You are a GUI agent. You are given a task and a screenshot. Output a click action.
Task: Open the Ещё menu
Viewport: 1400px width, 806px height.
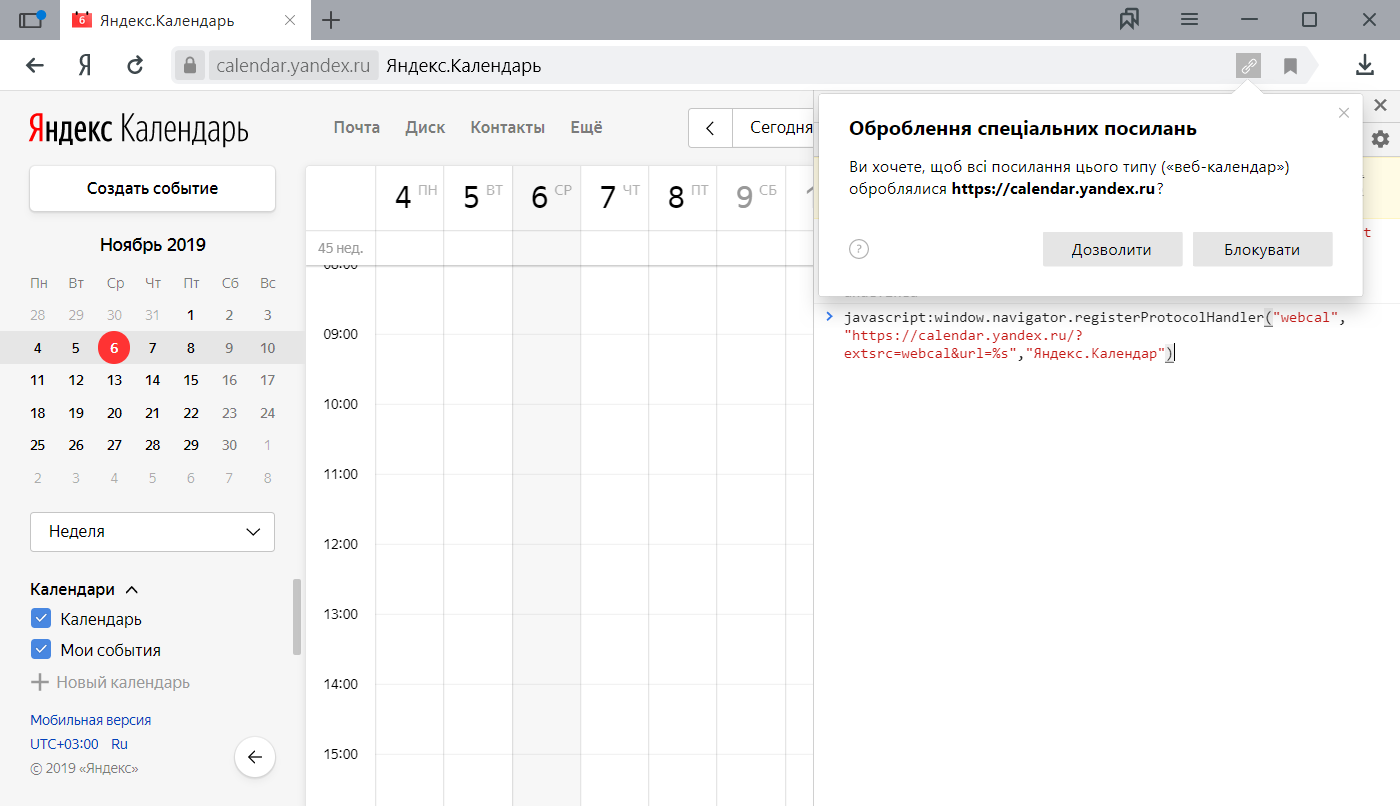[586, 128]
